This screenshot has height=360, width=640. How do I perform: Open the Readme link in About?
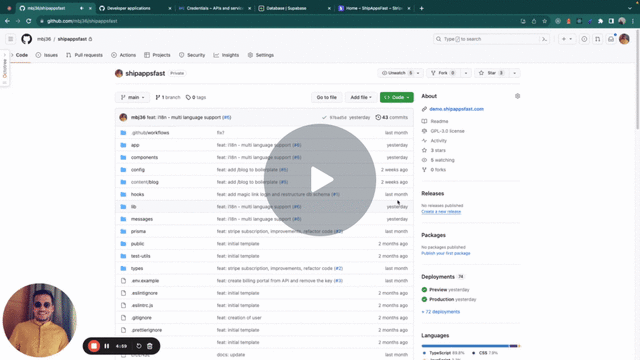tap(439, 122)
